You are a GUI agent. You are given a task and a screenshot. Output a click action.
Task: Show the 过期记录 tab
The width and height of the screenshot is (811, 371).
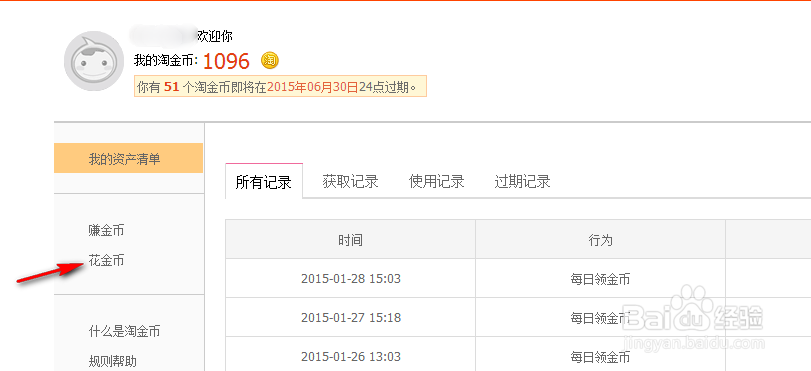[x=522, y=181]
